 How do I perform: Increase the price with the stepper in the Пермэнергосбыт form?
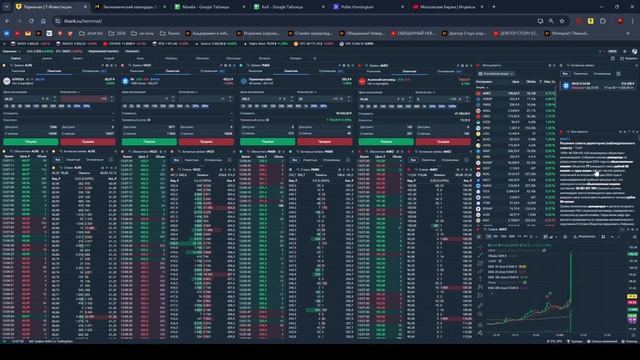point(292,97)
